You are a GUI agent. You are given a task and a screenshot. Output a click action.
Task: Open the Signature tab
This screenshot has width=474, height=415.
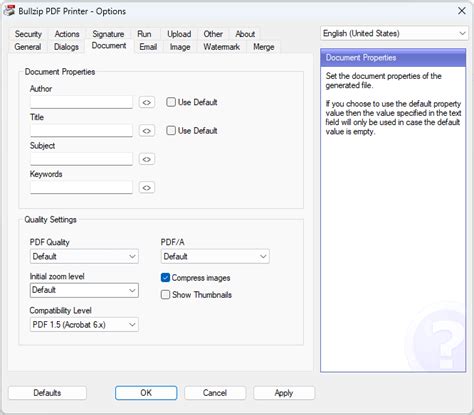point(108,34)
